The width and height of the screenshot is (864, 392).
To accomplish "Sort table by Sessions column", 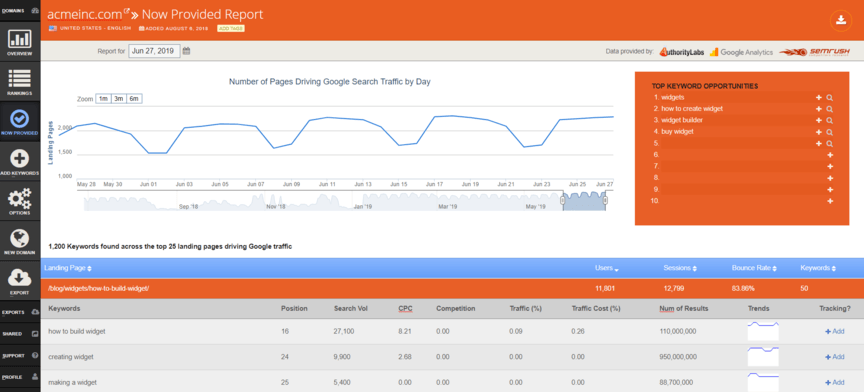I will pyautogui.click(x=681, y=268).
